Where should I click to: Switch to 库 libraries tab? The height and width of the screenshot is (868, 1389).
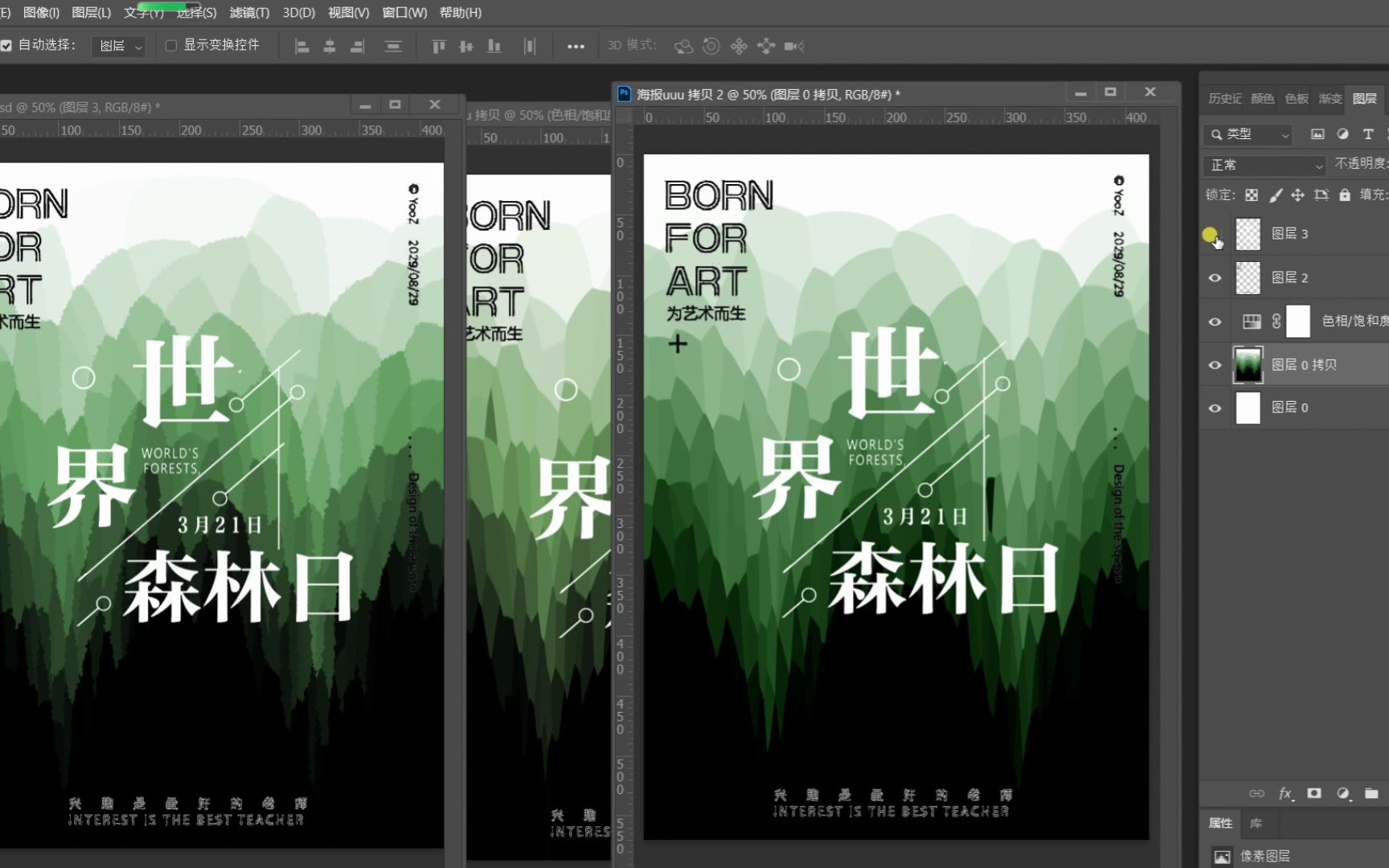[1256, 823]
